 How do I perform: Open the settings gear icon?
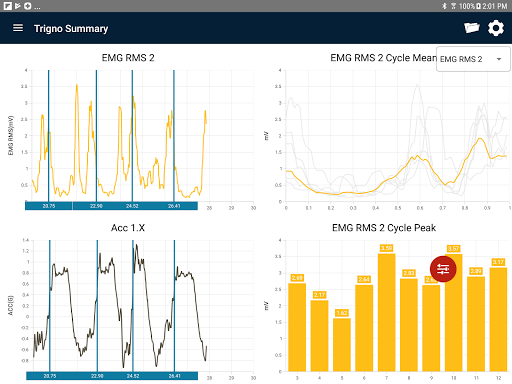[496, 28]
